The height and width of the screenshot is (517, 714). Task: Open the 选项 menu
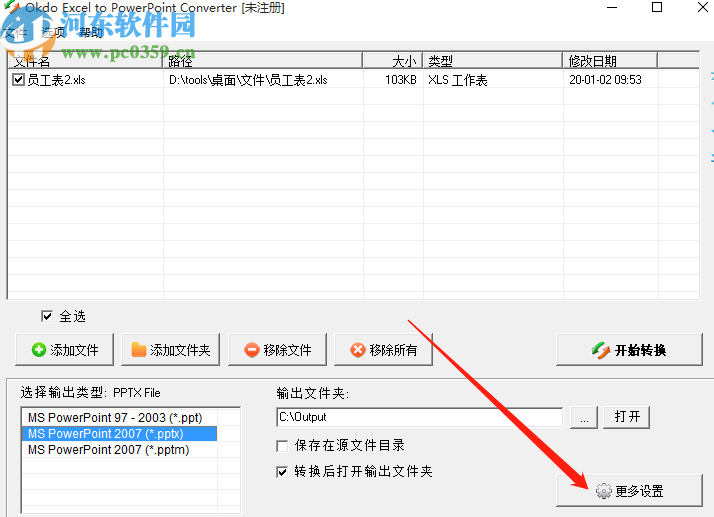53,32
